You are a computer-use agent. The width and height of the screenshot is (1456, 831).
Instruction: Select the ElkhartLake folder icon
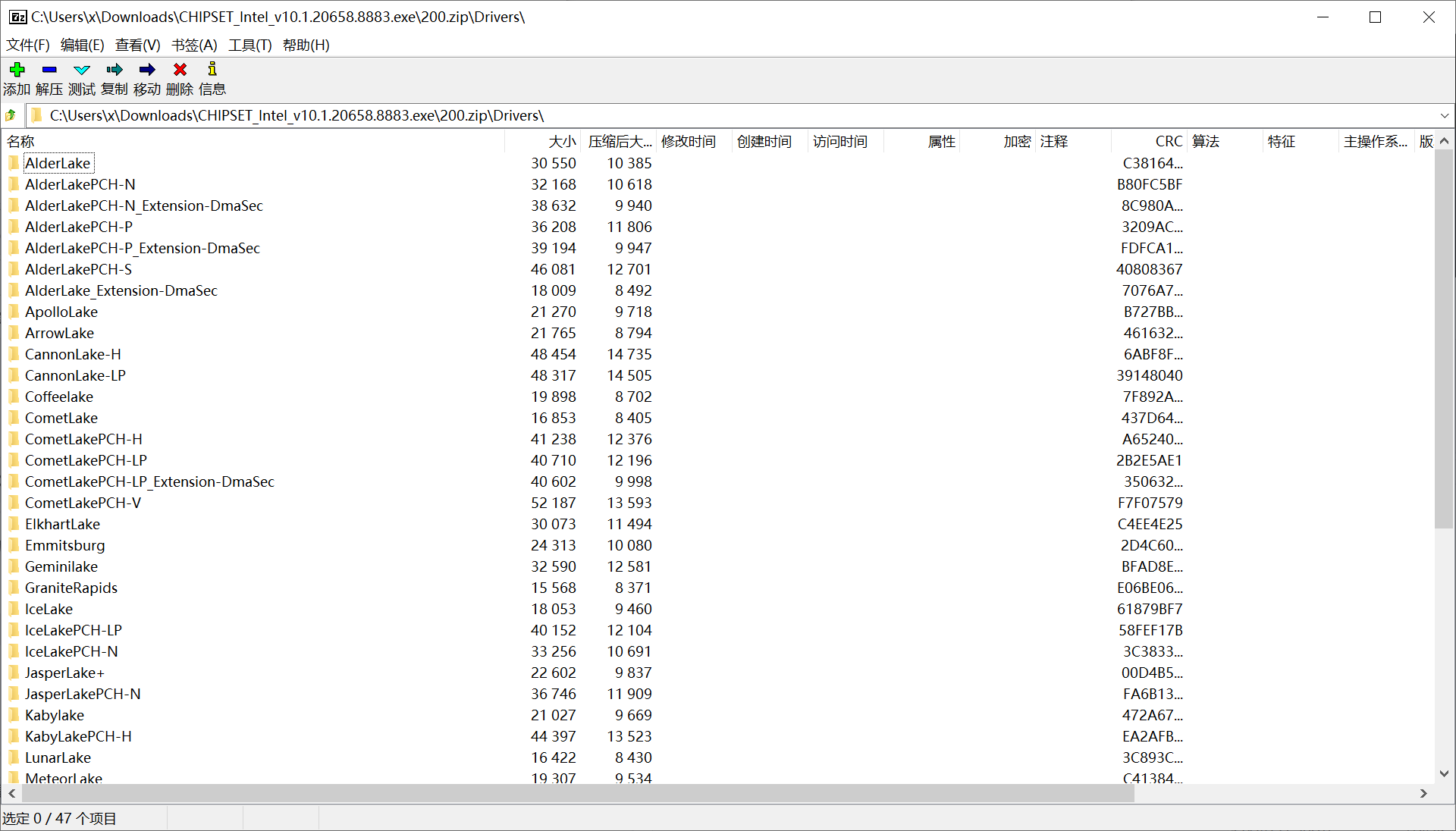coord(14,524)
